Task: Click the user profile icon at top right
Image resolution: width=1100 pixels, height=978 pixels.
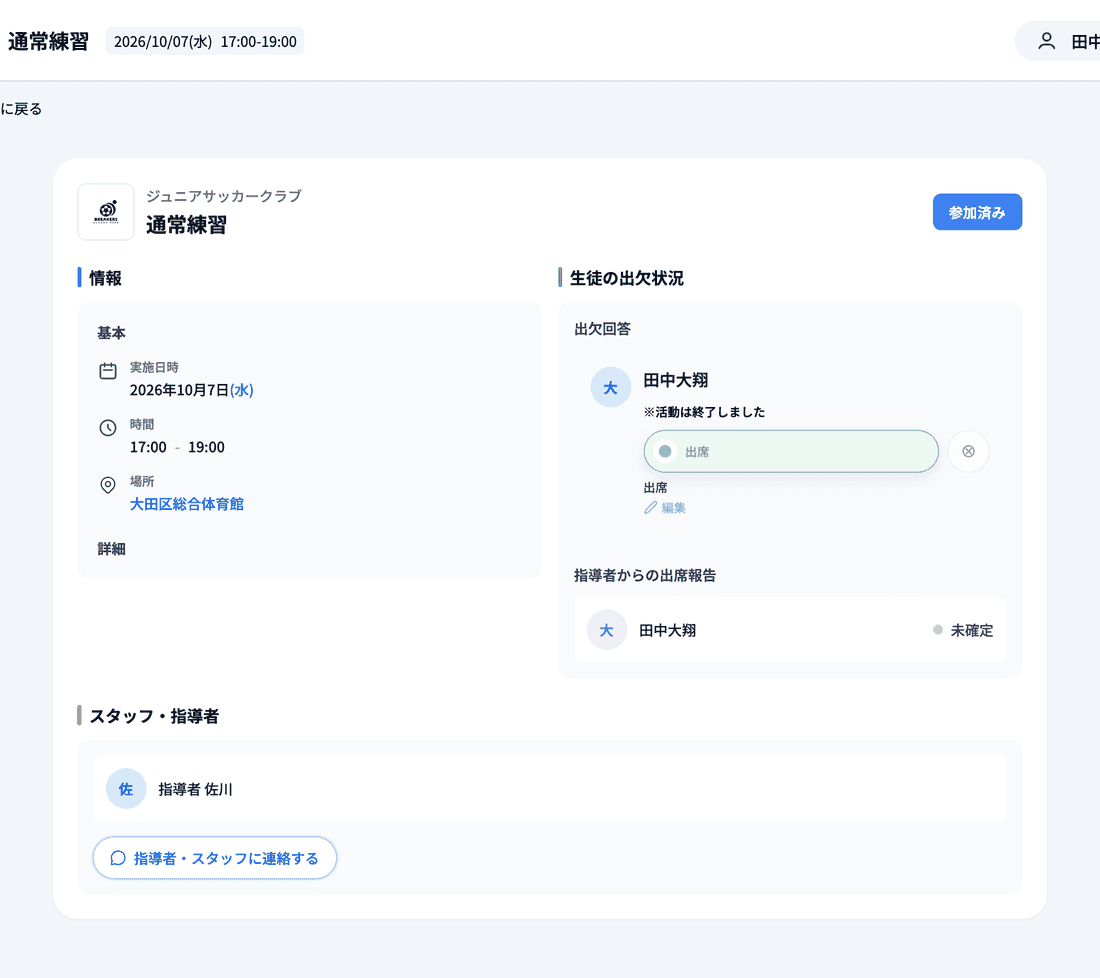Action: point(1046,41)
